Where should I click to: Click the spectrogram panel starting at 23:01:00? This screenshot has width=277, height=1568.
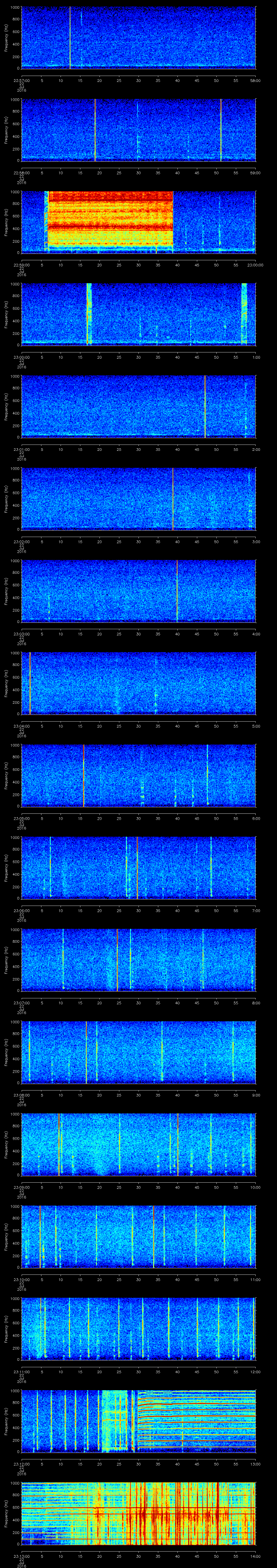[139, 407]
